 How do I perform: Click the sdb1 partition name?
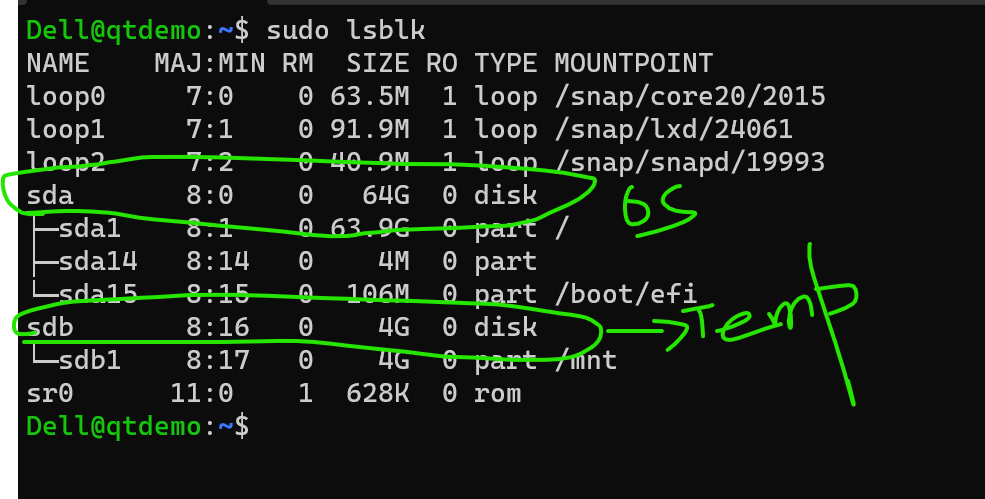(90, 360)
